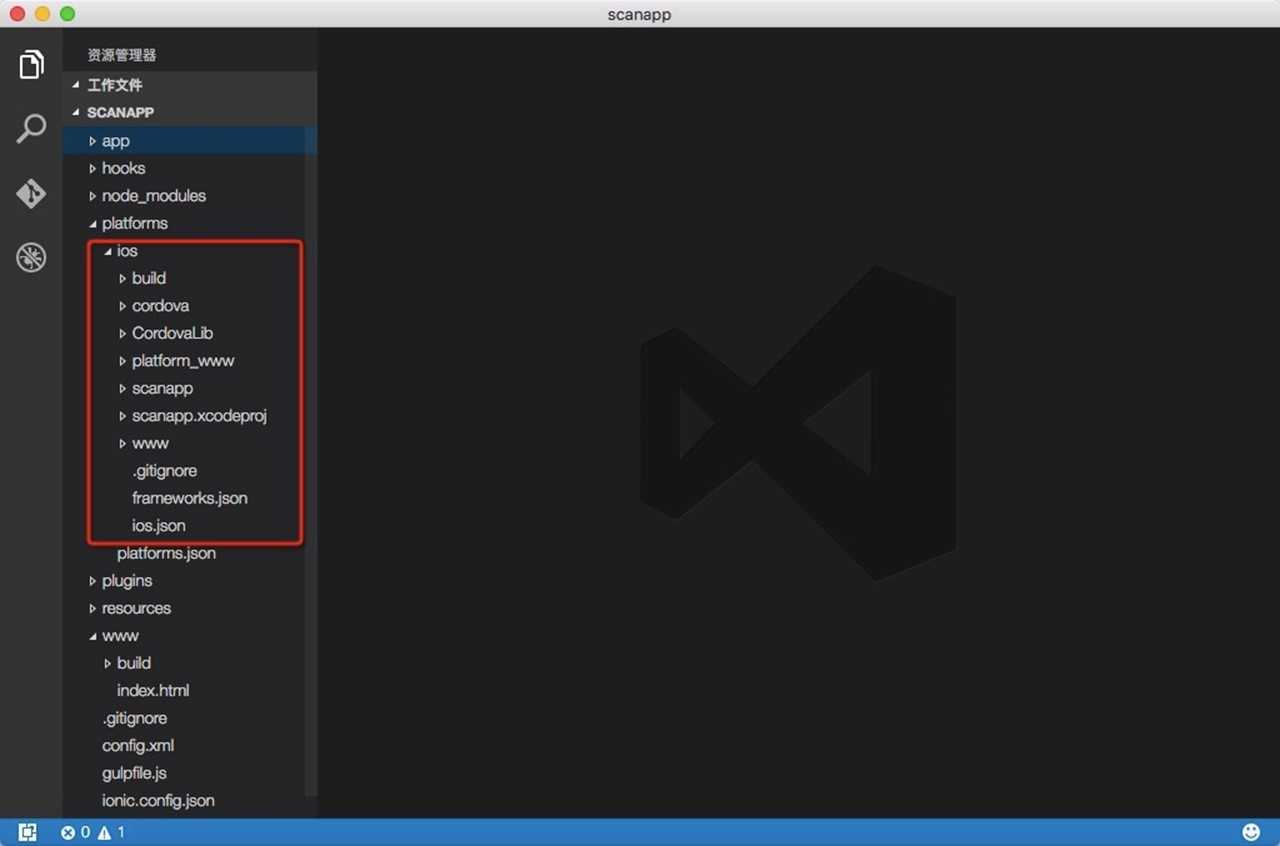
Task: Expand the platform_www folder
Action: 190,361
